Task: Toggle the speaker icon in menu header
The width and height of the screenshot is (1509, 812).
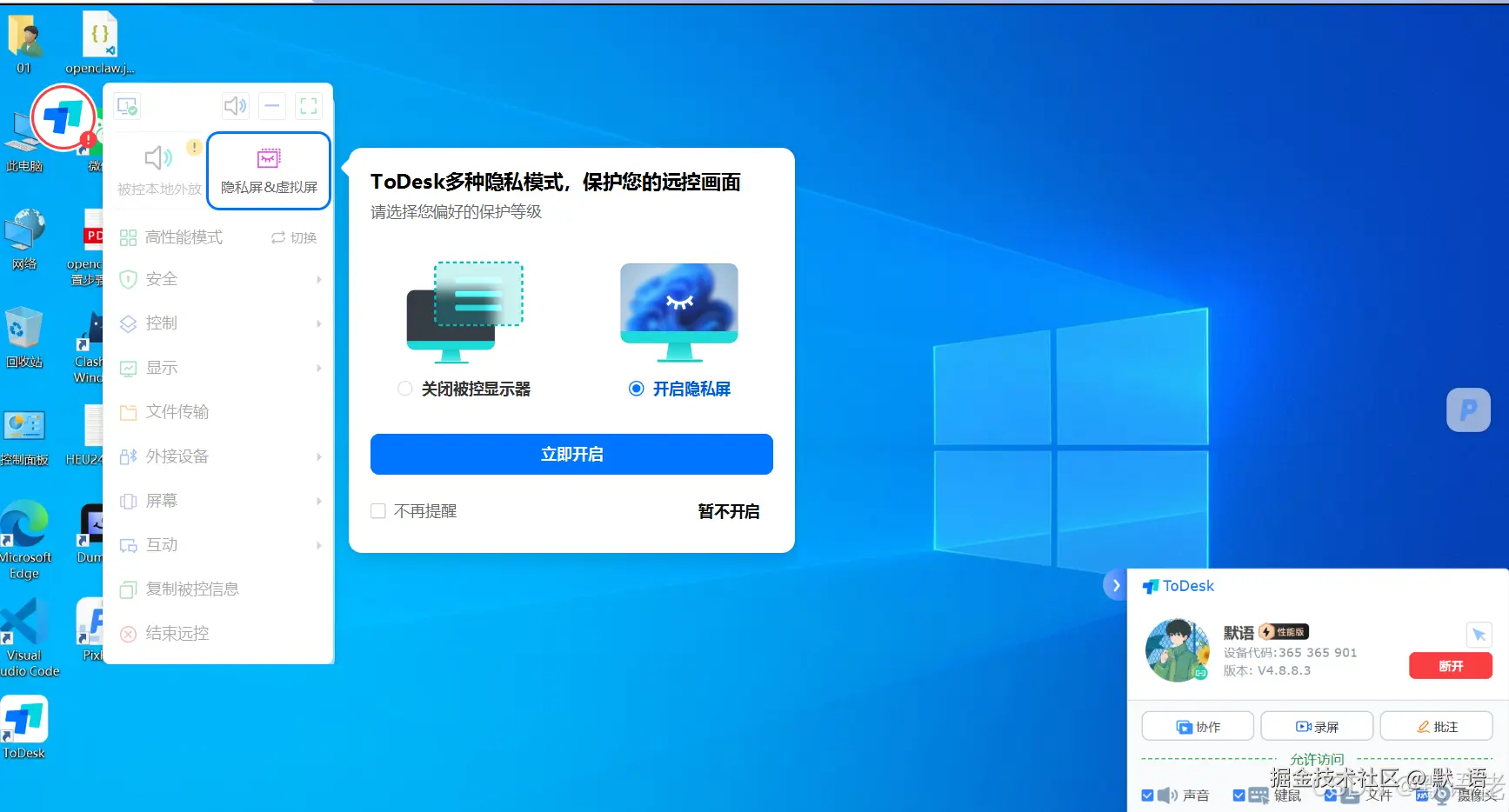Action: [x=235, y=106]
